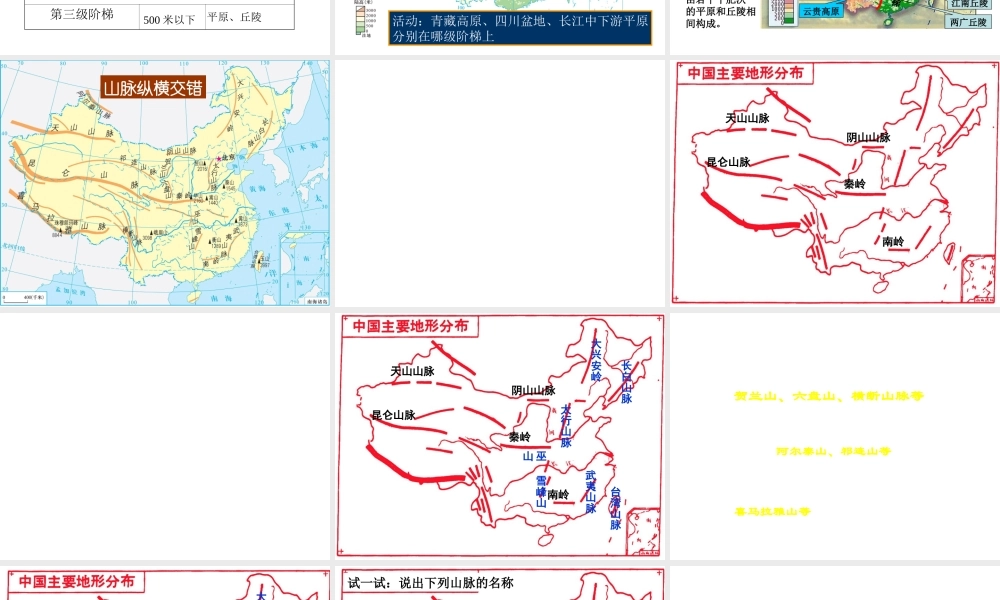Open the slide labeled 云贵高原 and 江南丘陵
Screen dimensions: 1000x600
835,26
